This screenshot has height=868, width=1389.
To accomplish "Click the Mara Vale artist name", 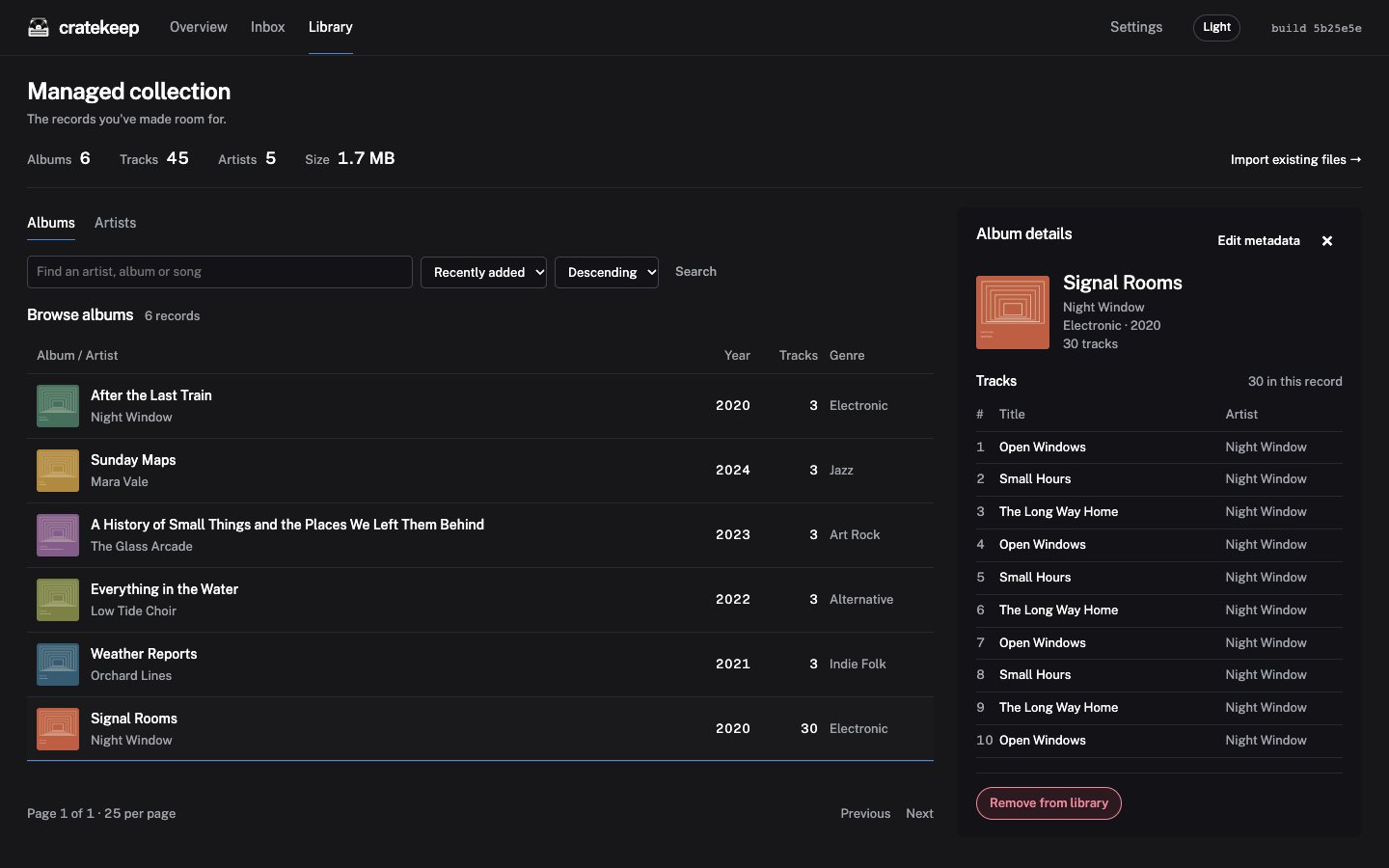I will 120,482.
